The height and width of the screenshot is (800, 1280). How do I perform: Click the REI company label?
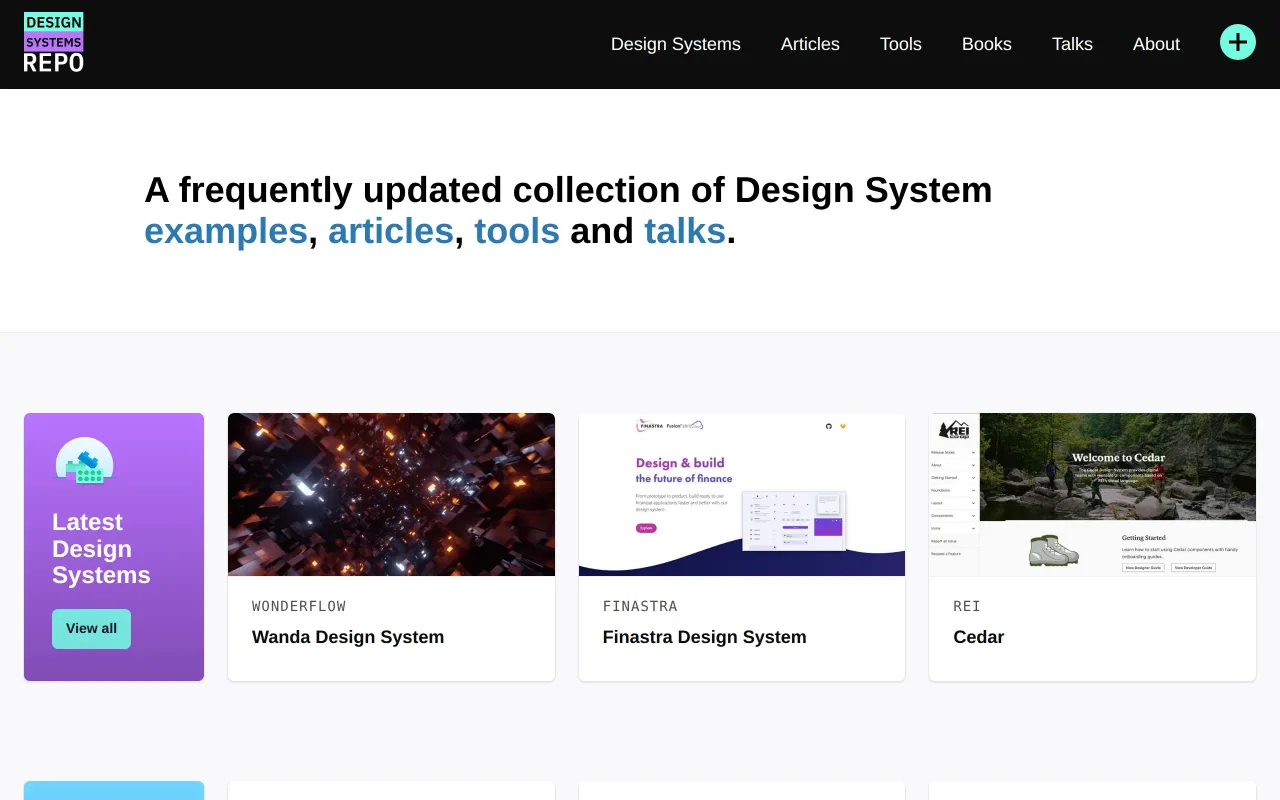click(x=967, y=606)
